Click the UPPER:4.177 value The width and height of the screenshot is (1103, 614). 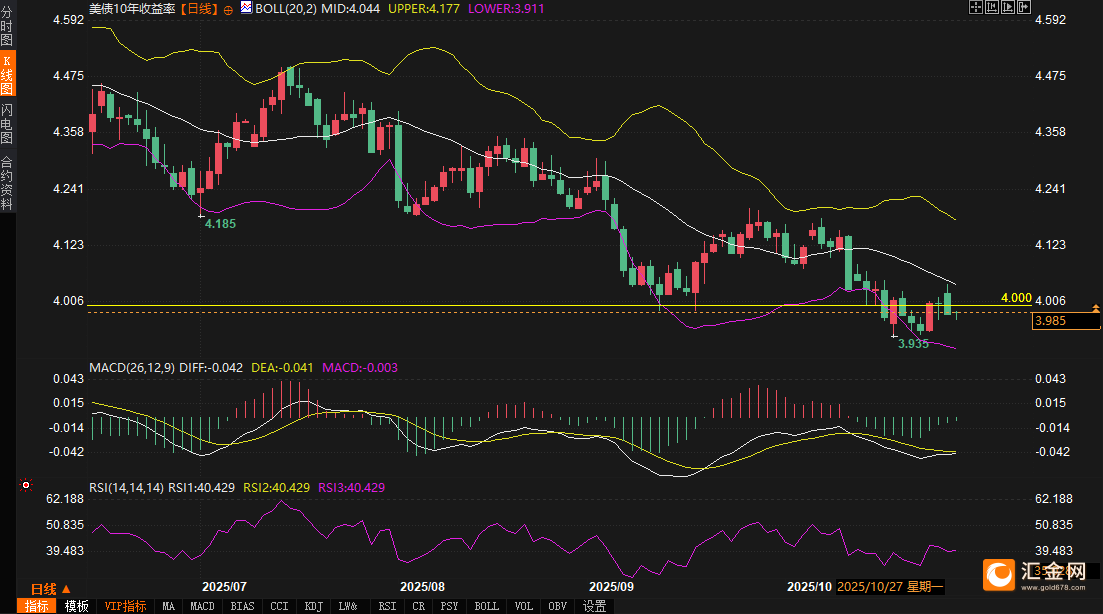(423, 9)
